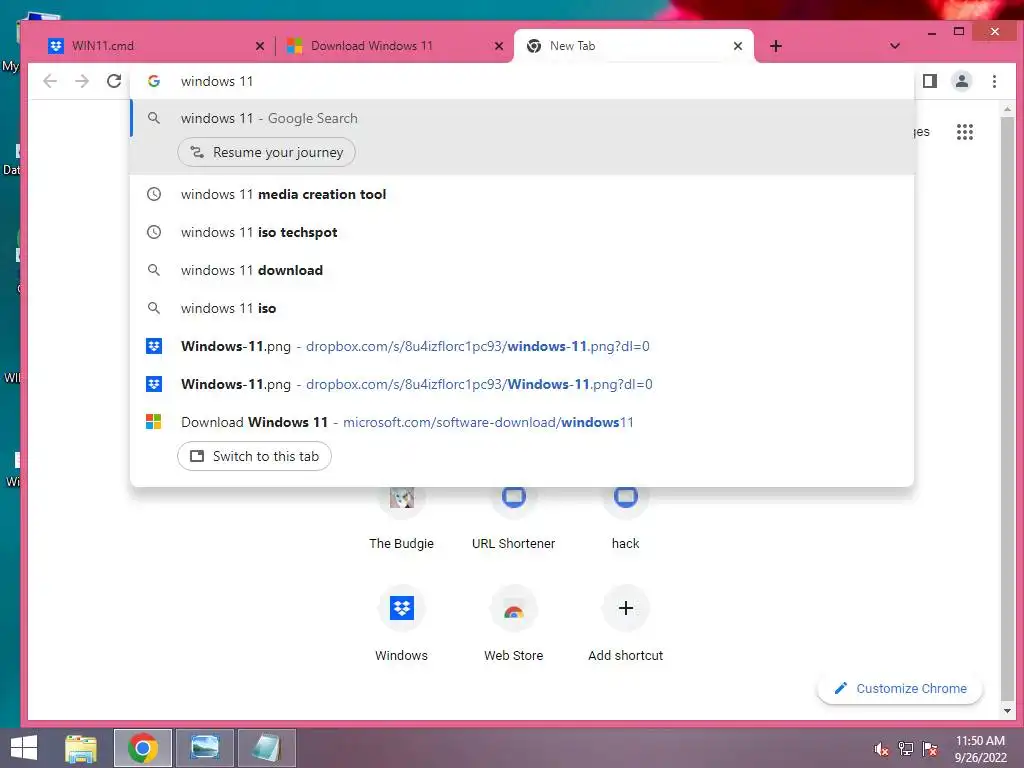The height and width of the screenshot is (768, 1024).
Task: Open the Windows-11.png dropbox link ending in dl=0 lowercase
Action: [x=522, y=345]
